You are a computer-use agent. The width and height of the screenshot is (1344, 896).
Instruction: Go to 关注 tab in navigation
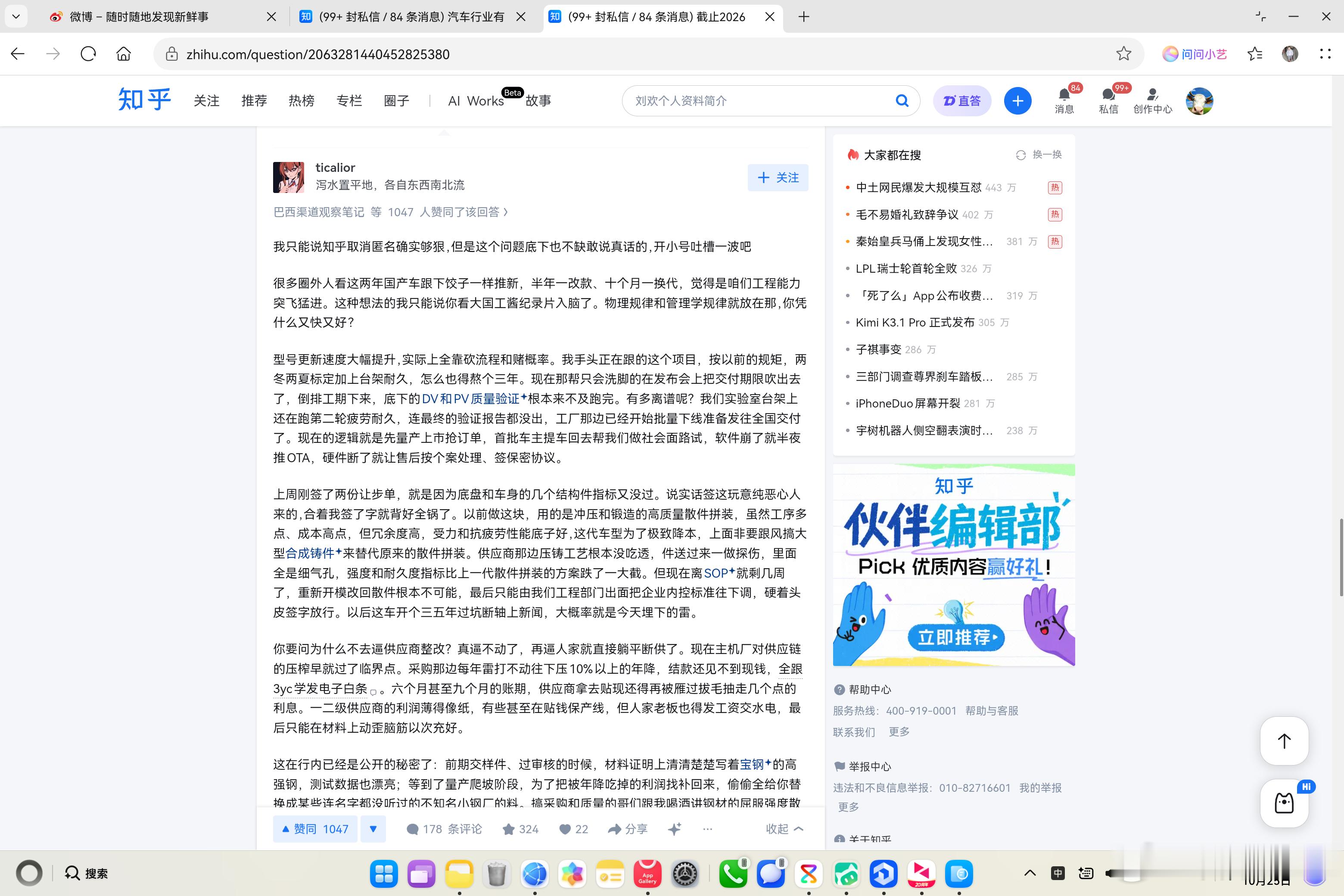(x=206, y=100)
